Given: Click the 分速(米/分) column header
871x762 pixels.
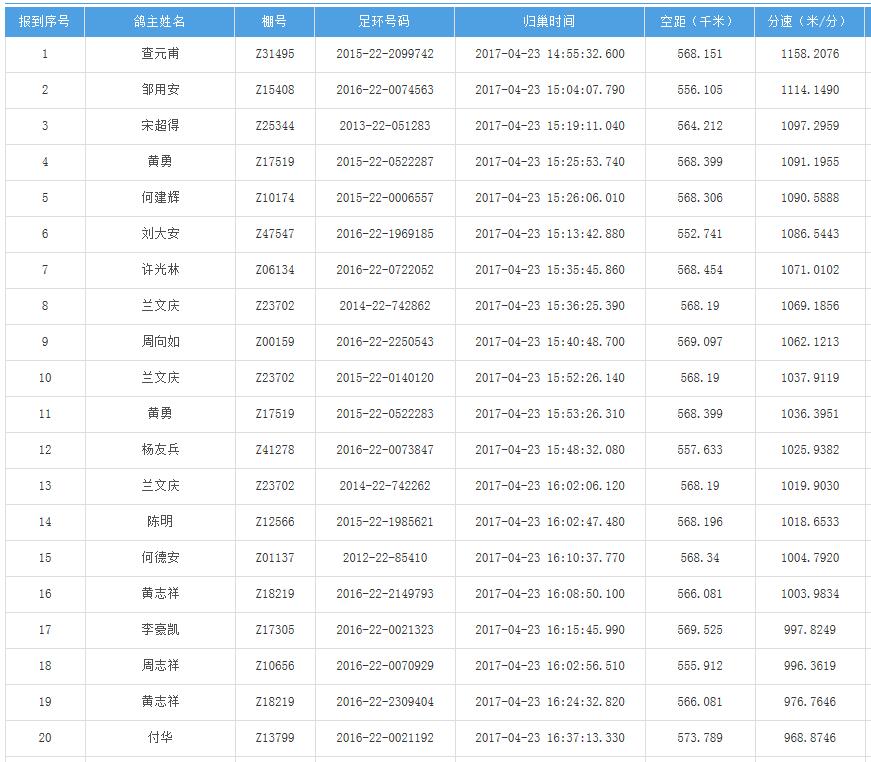Looking at the screenshot, I should click(809, 21).
